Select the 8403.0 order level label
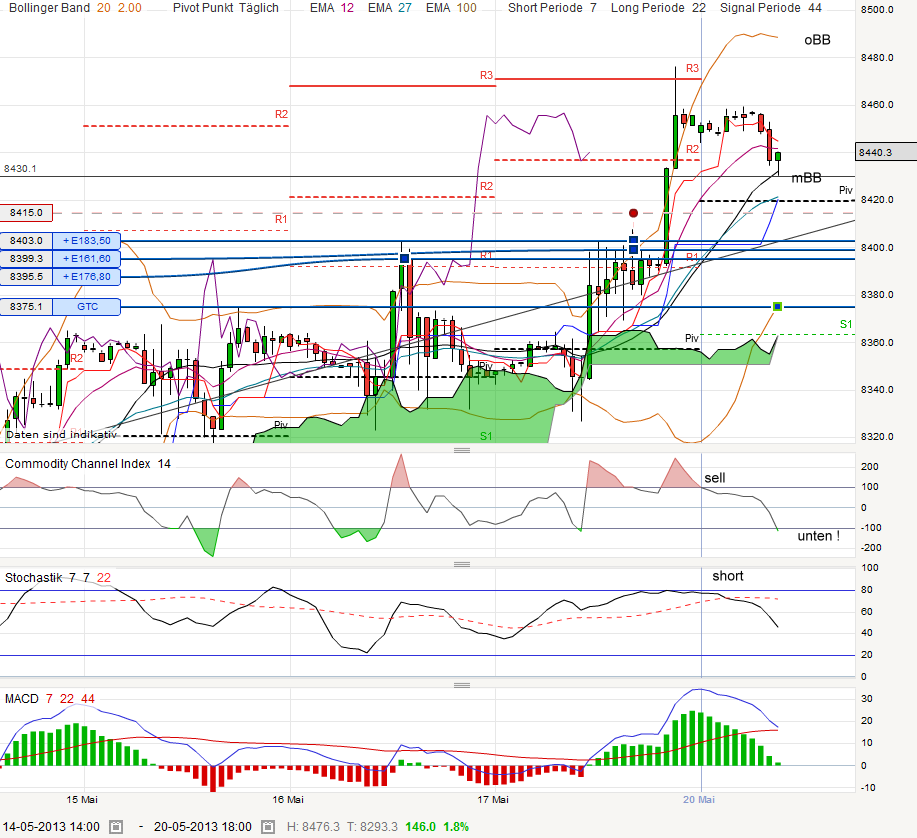The height and width of the screenshot is (838, 917). tap(26, 241)
